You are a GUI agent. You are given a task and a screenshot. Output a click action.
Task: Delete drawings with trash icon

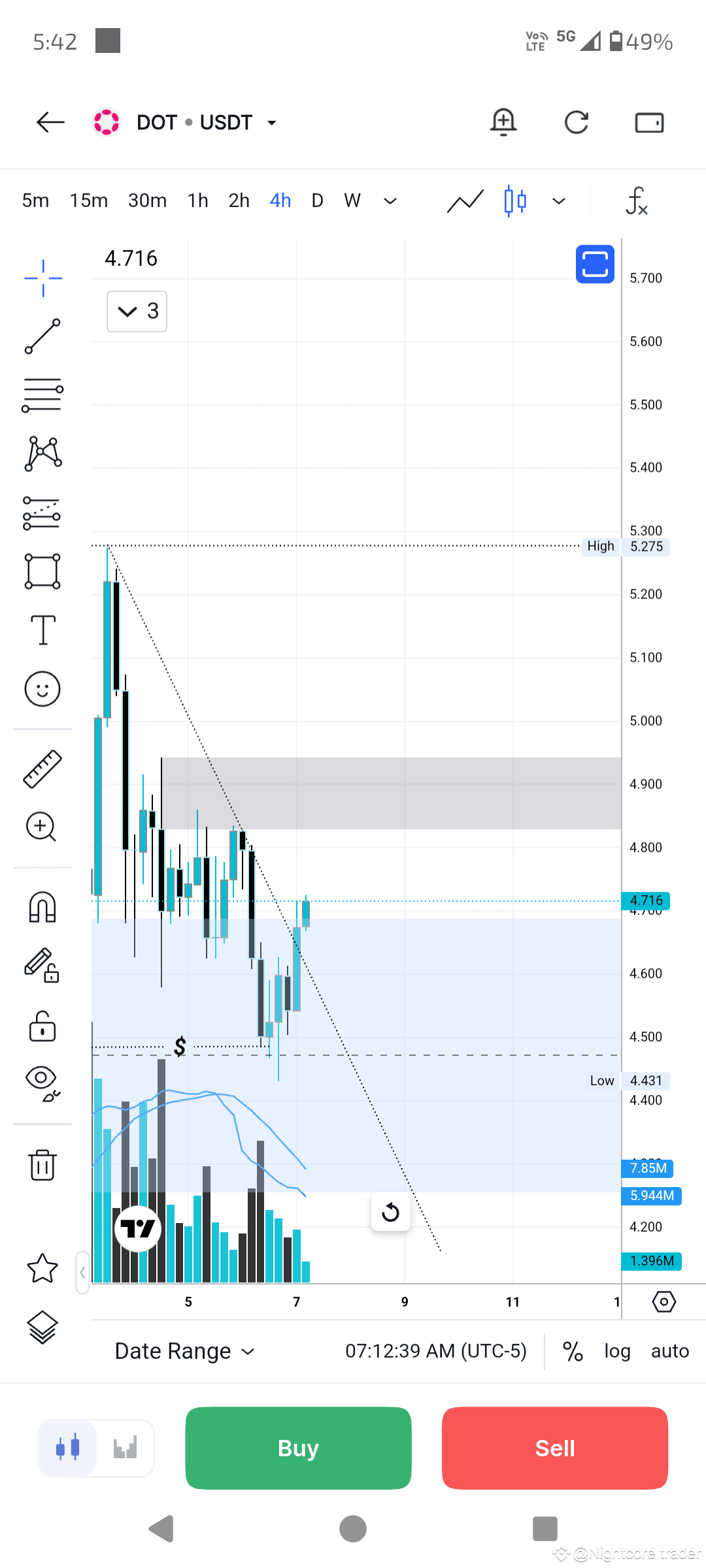(x=42, y=1164)
